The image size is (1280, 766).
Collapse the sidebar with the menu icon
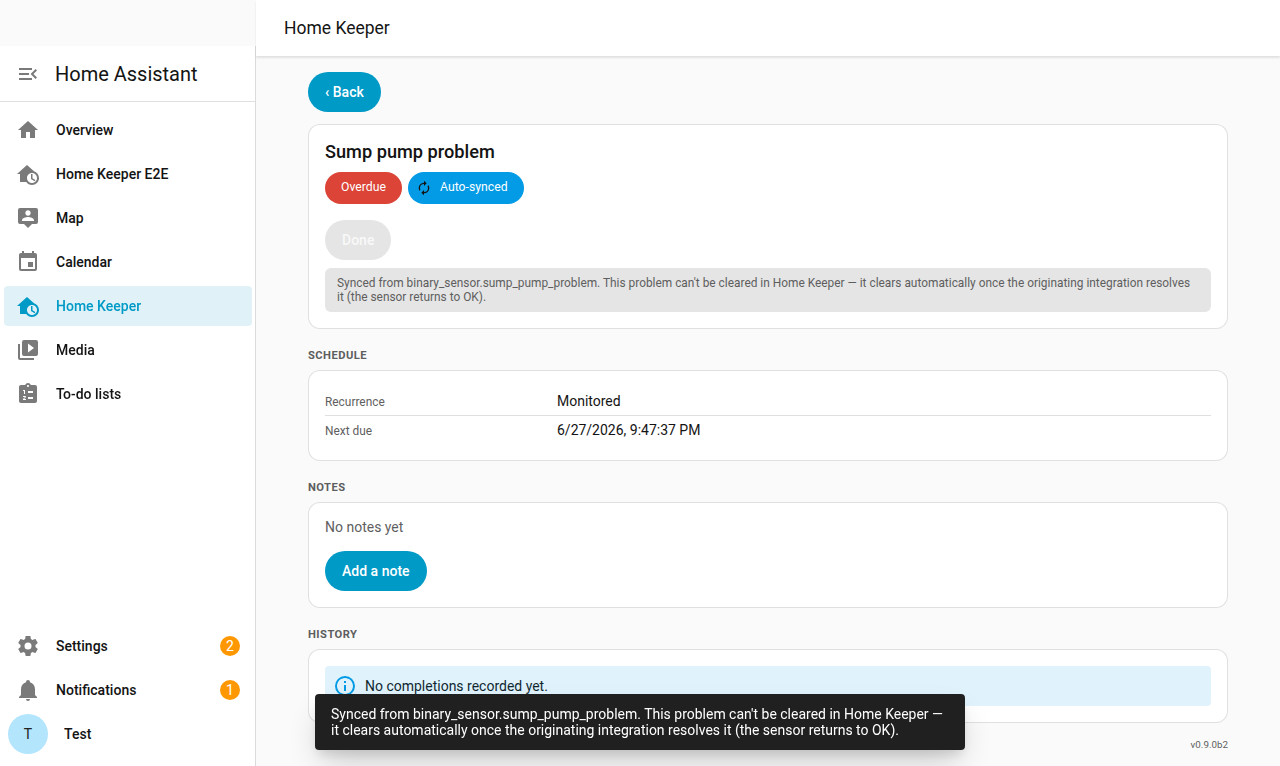[28, 74]
